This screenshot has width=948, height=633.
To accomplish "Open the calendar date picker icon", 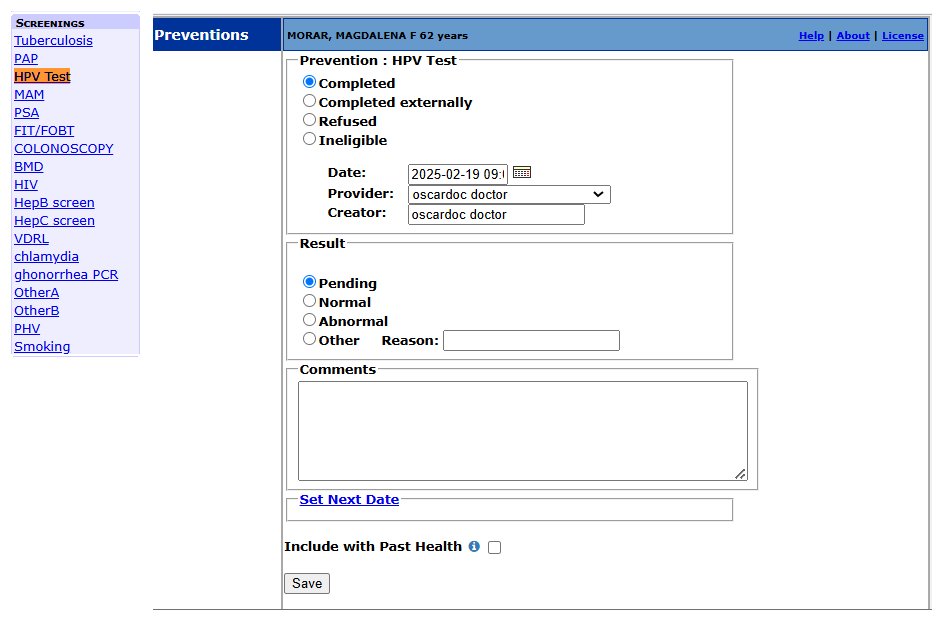I will click(x=522, y=173).
